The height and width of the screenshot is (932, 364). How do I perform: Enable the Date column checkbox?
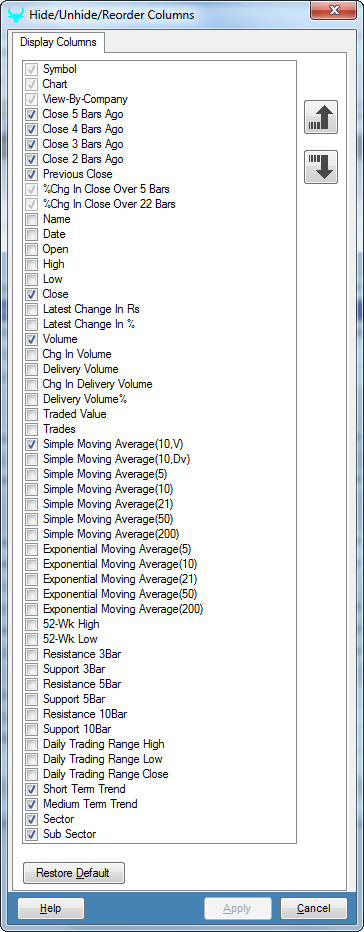[x=32, y=234]
